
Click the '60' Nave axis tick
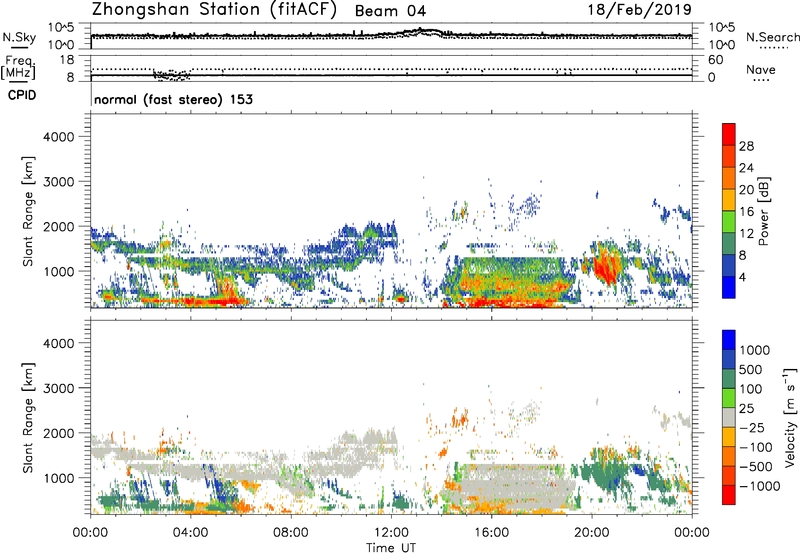point(716,60)
